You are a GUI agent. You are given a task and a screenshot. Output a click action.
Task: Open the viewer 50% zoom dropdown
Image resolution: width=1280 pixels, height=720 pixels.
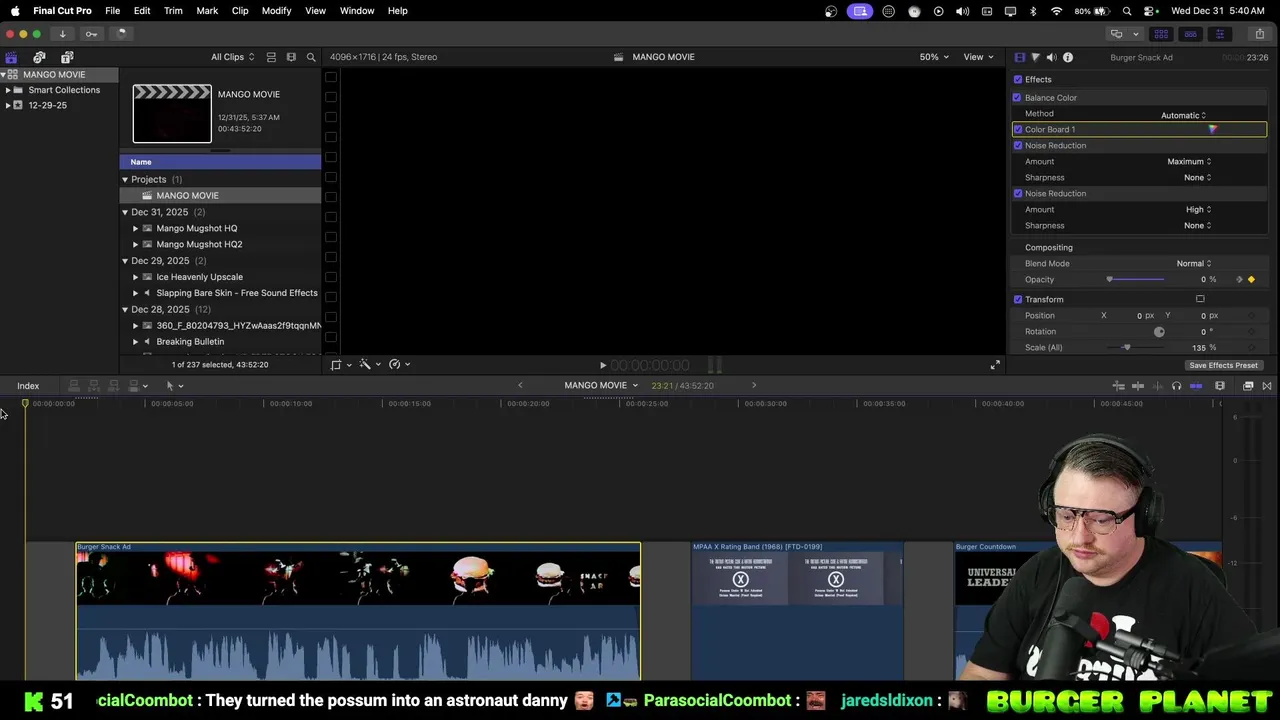click(935, 57)
